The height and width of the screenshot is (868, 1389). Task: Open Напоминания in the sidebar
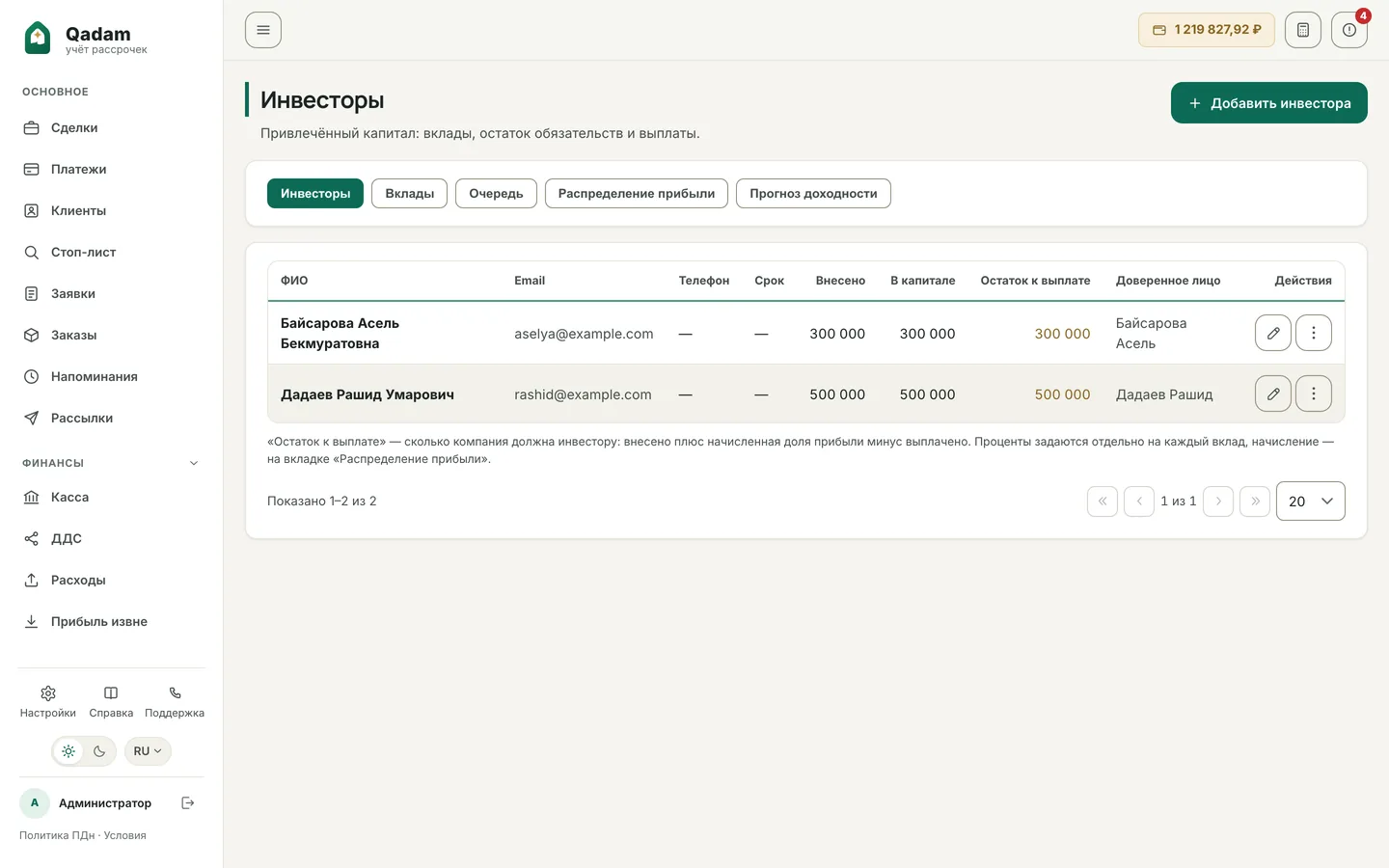click(111, 376)
